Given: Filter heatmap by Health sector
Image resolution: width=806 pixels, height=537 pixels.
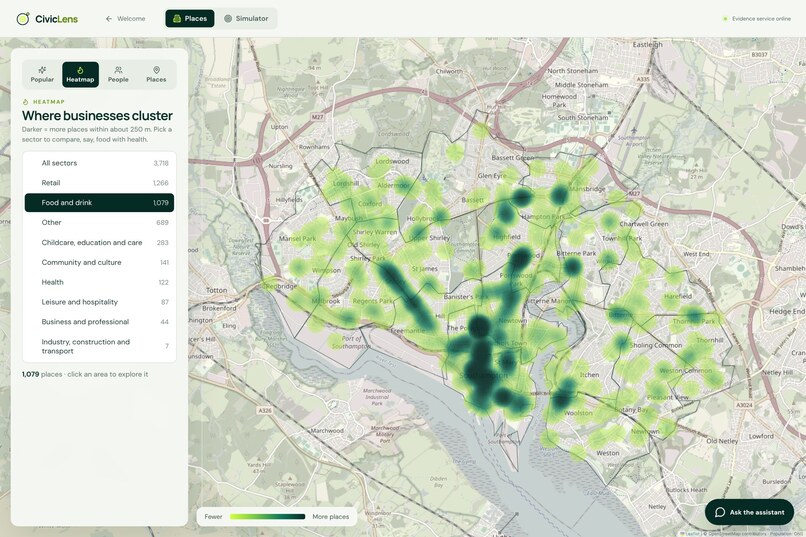Looking at the screenshot, I should click(x=99, y=282).
